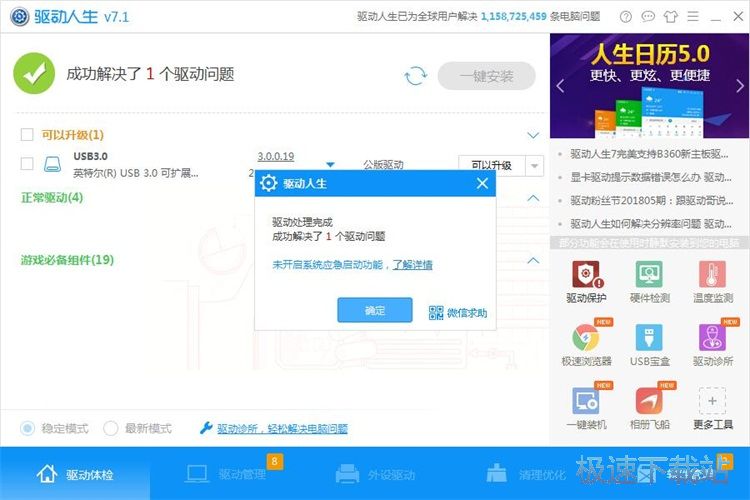The height and width of the screenshot is (500, 750).
Task: Expand the 正常驱动(4) section chevron
Action: pyautogui.click(x=533, y=198)
